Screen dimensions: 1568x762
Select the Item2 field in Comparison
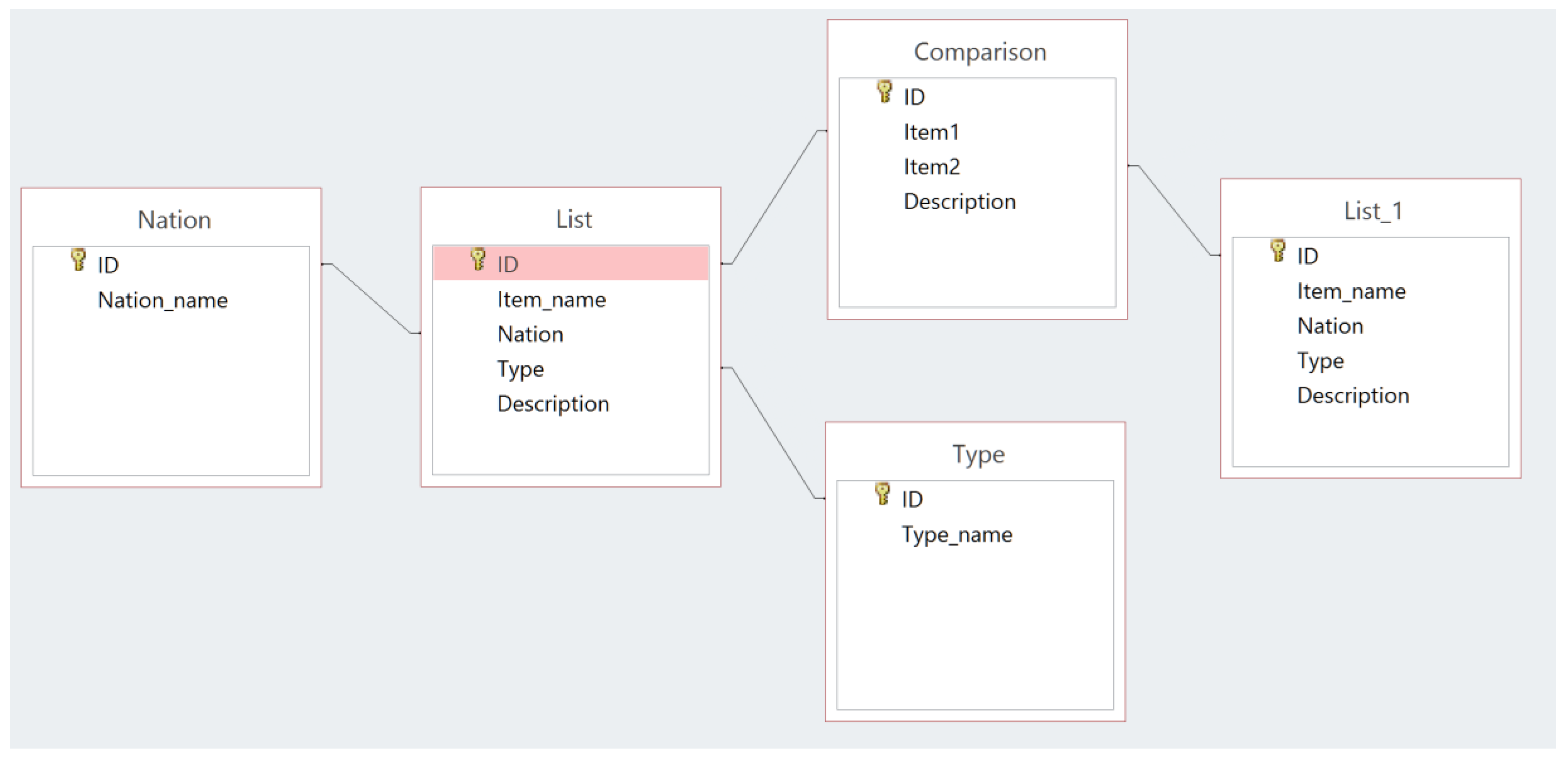pos(931,167)
